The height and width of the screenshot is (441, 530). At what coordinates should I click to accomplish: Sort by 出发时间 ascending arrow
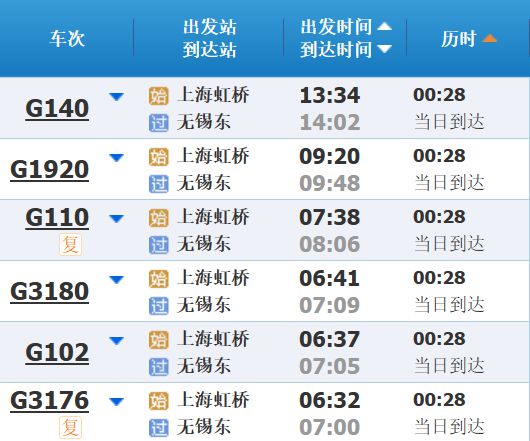pos(385,26)
